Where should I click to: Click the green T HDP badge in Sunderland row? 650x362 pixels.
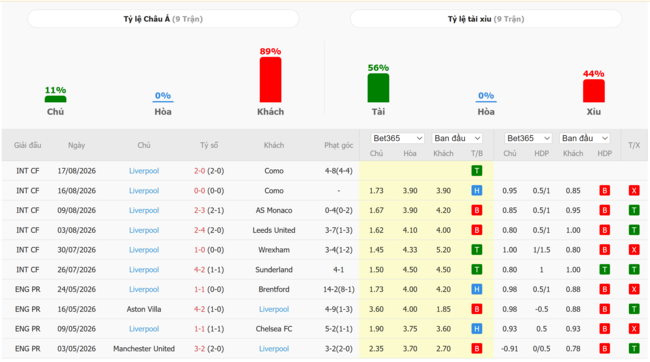click(x=604, y=270)
